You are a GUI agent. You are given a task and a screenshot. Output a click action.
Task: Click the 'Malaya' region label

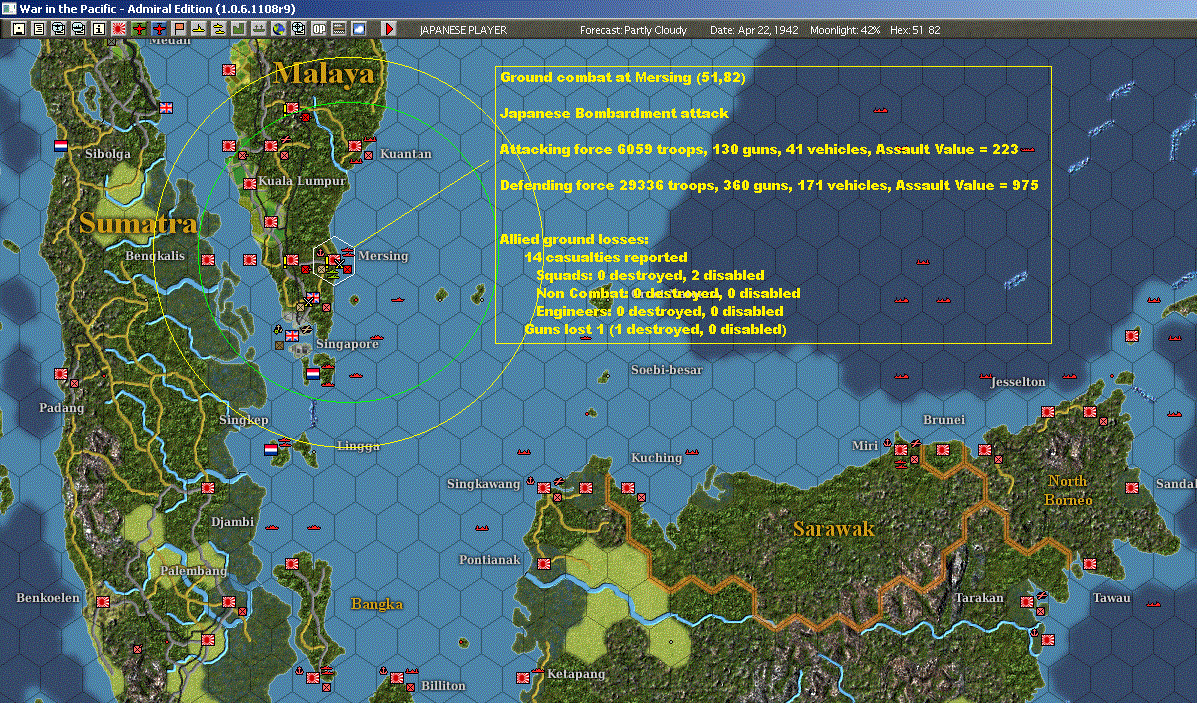point(324,73)
